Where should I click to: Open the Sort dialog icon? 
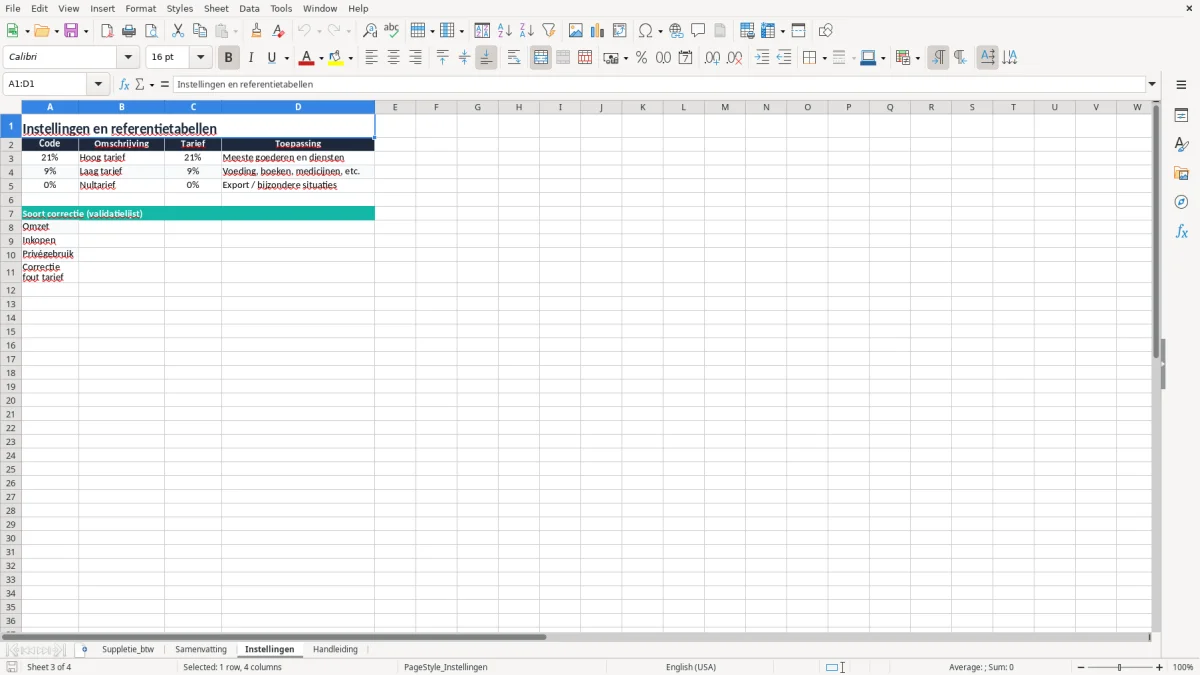[x=482, y=31]
